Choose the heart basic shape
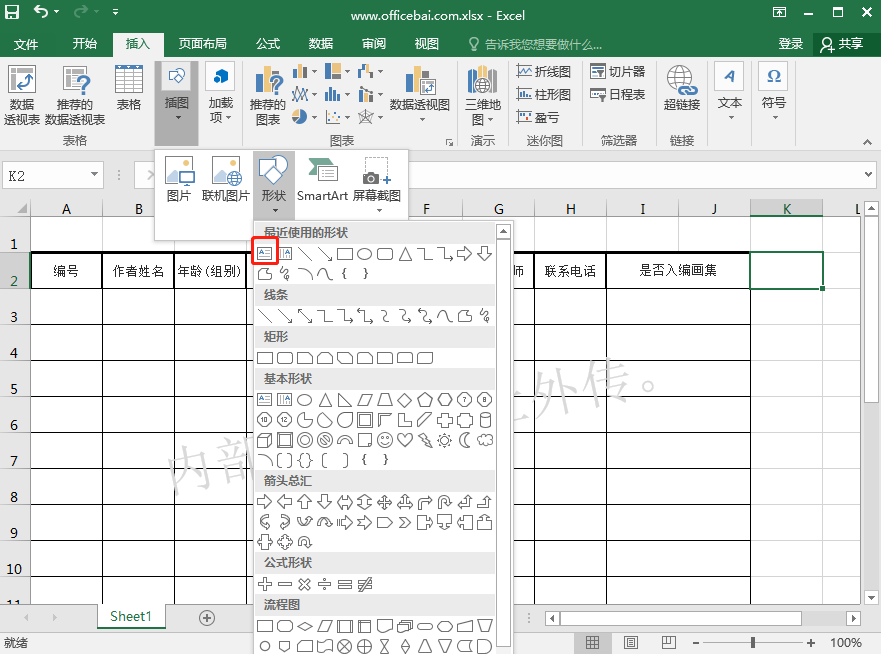881x654 pixels. point(405,440)
